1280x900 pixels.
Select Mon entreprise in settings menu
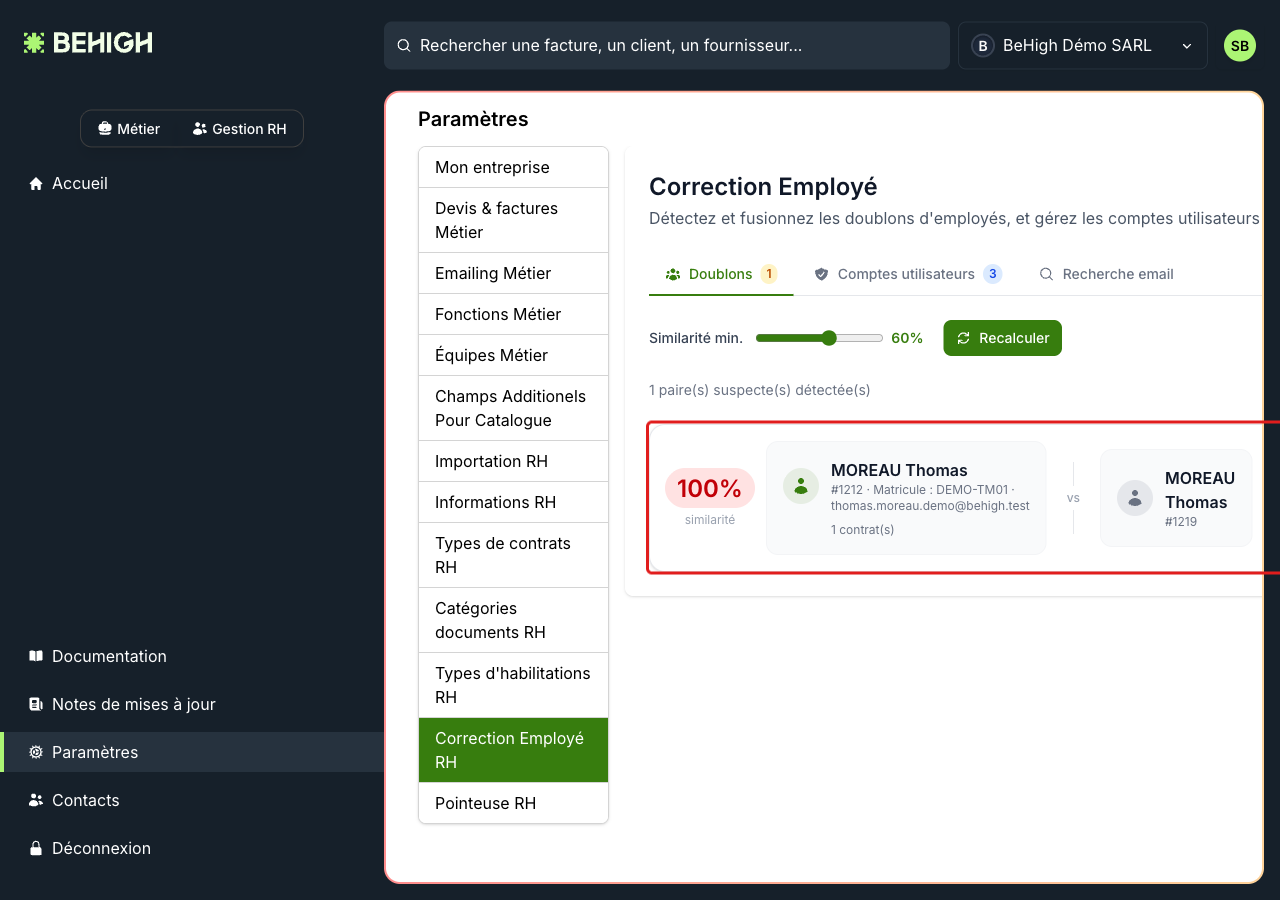(x=513, y=167)
